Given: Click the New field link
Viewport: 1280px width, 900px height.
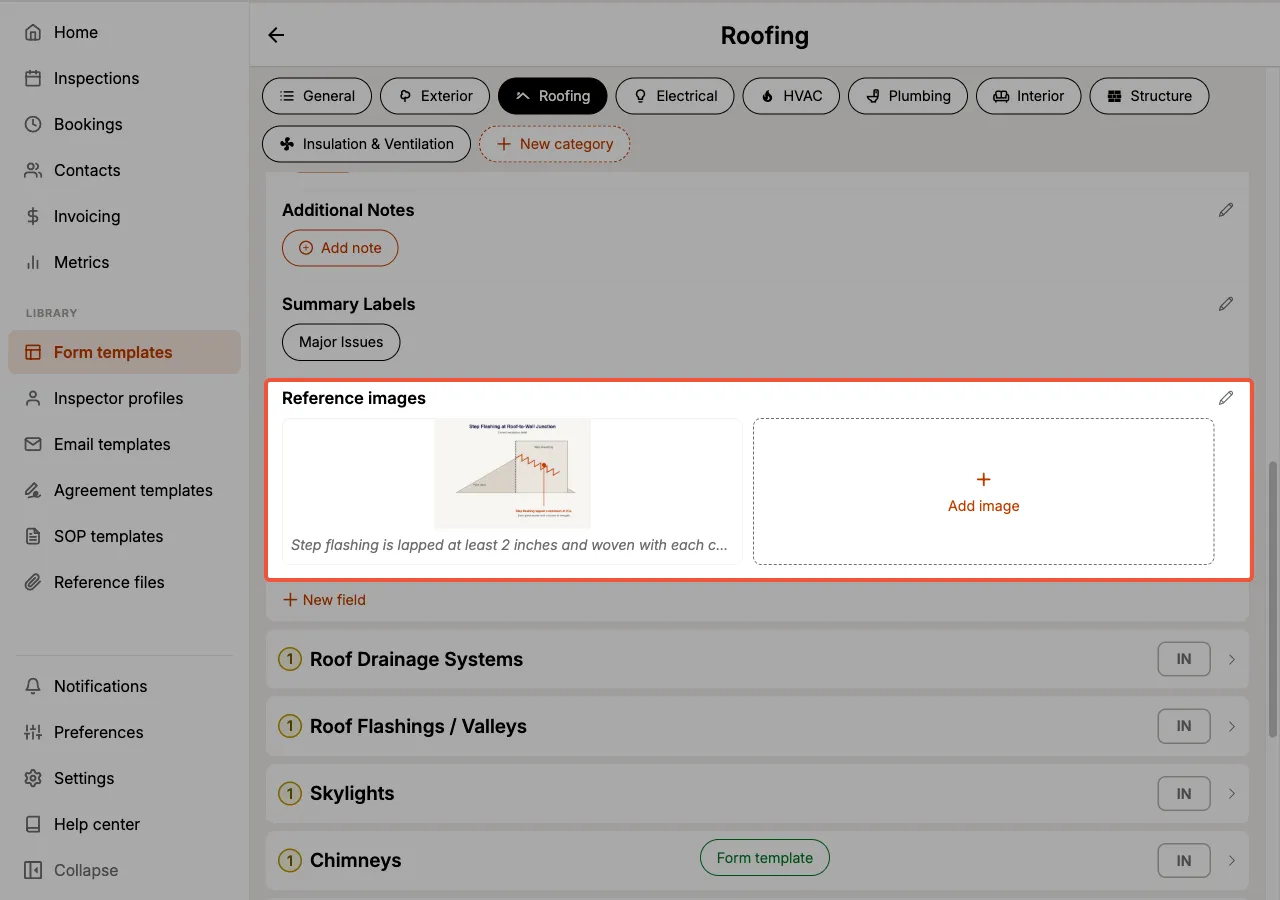Looking at the screenshot, I should [x=324, y=600].
